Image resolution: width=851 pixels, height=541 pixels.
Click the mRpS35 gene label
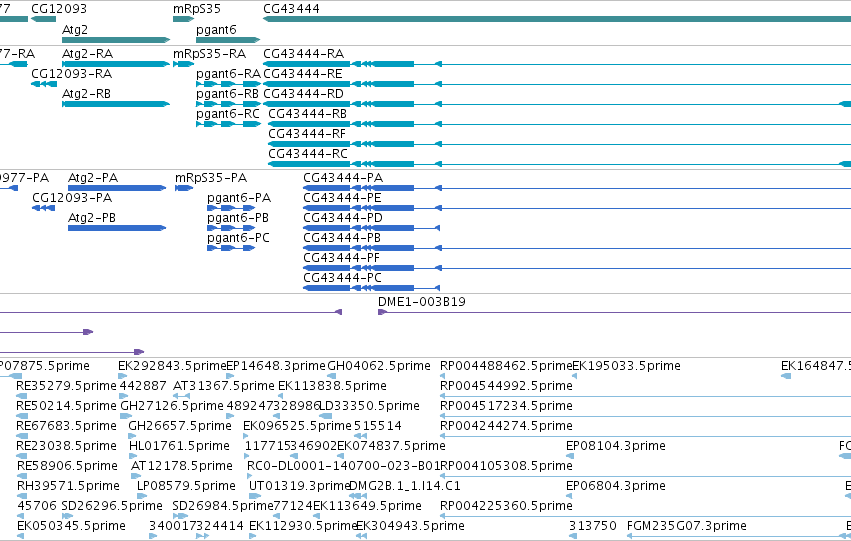tap(196, 9)
